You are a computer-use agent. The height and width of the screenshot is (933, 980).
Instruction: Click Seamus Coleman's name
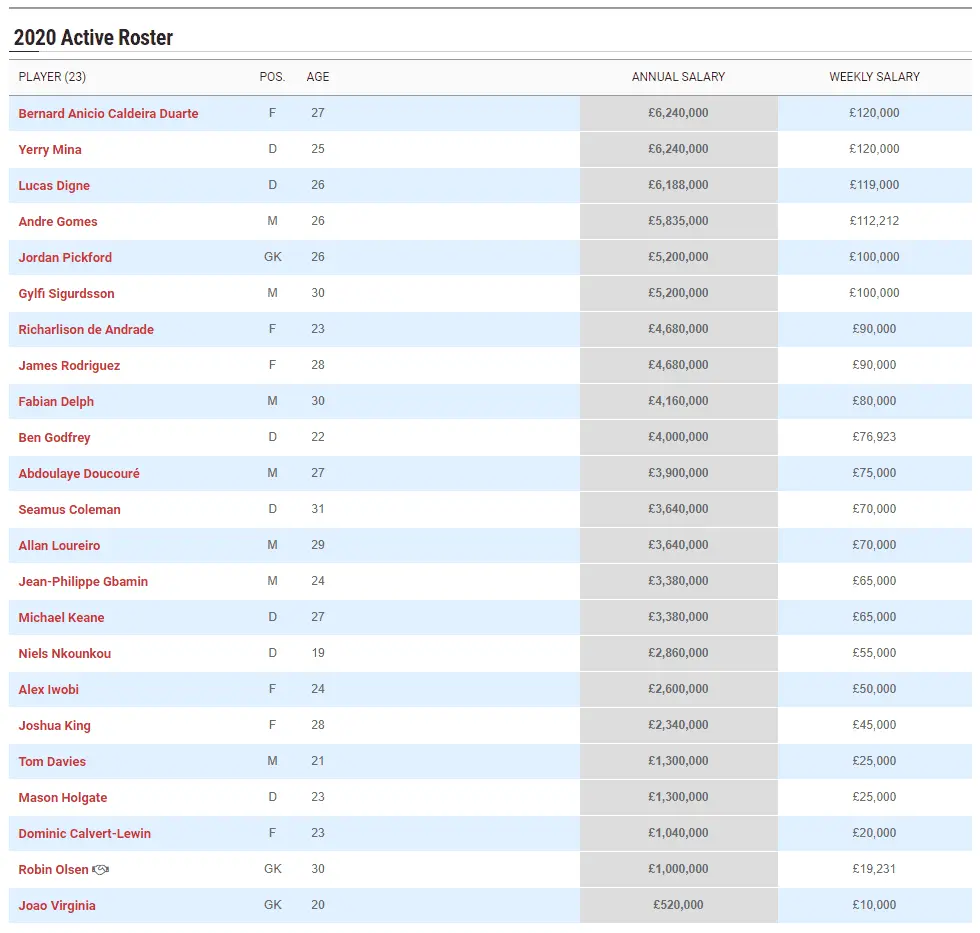(69, 510)
